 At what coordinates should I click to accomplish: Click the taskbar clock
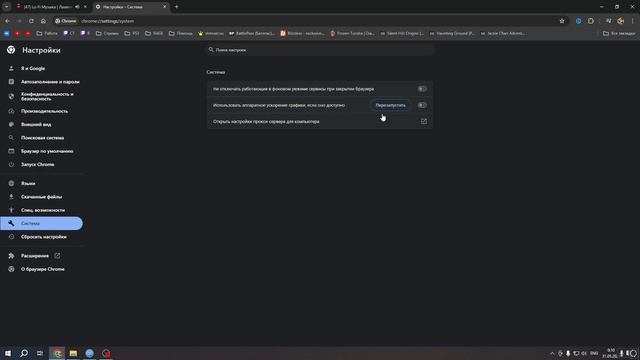[x=611, y=353]
